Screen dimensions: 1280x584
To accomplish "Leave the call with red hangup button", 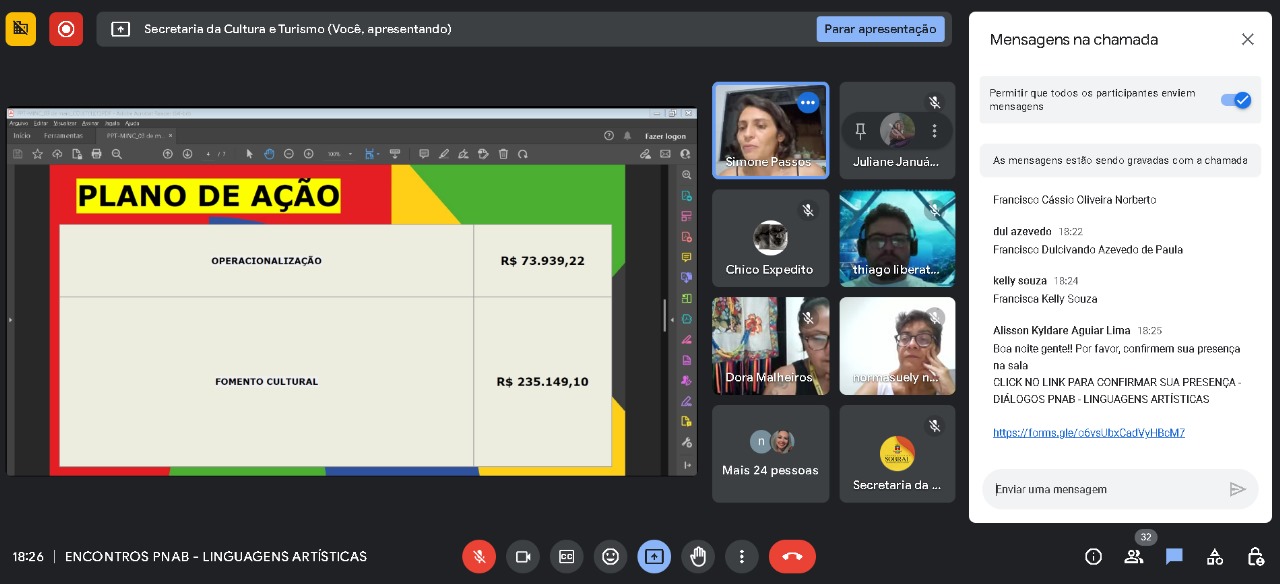I will pos(792,557).
